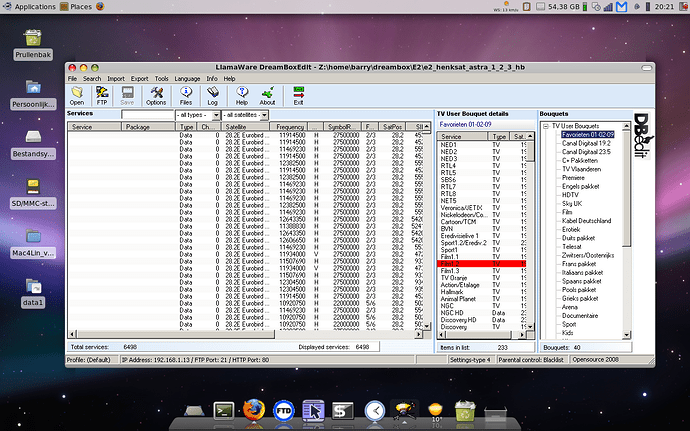Select the Animal Planet service row
Screen dimensions: 690x431
click(x=482, y=299)
